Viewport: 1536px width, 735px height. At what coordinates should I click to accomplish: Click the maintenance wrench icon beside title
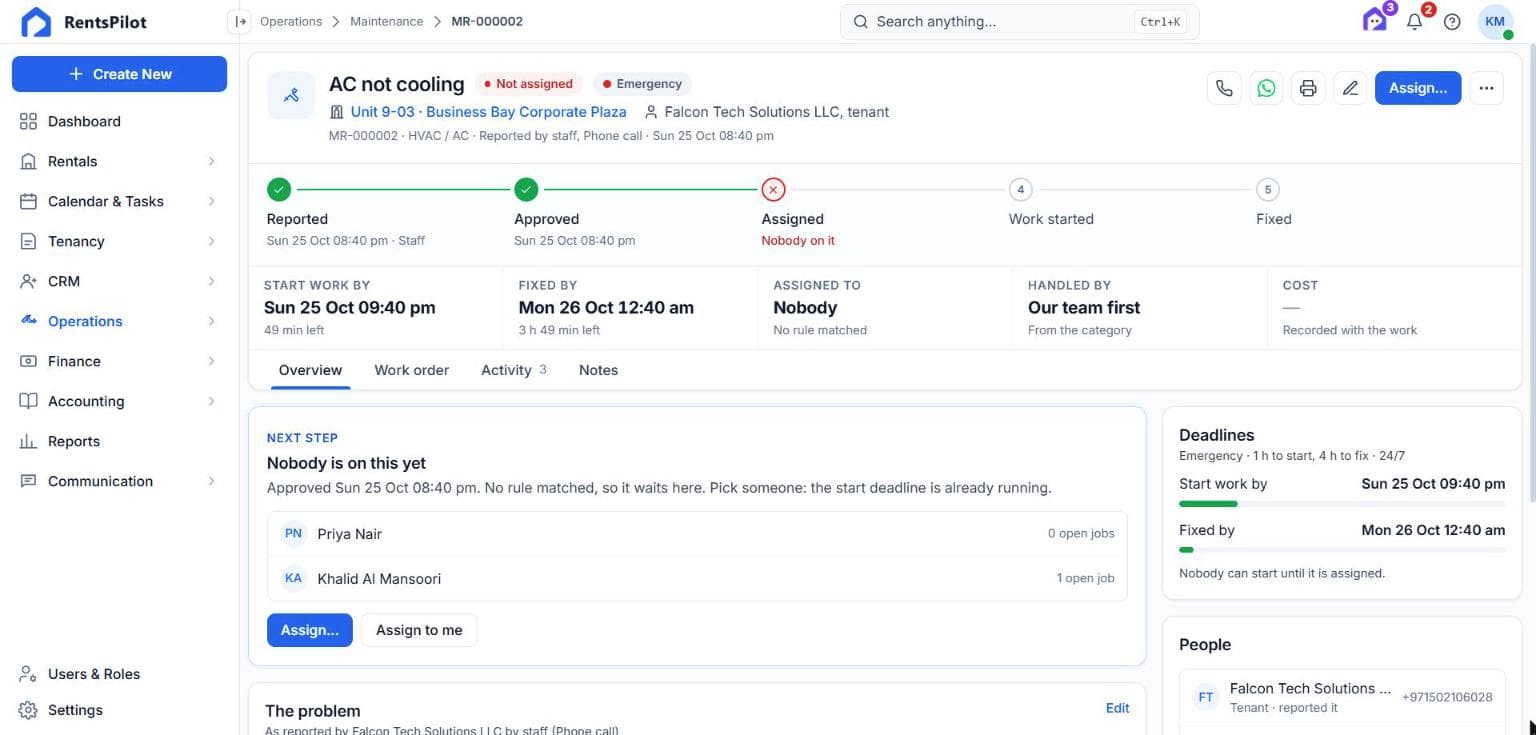click(291, 95)
